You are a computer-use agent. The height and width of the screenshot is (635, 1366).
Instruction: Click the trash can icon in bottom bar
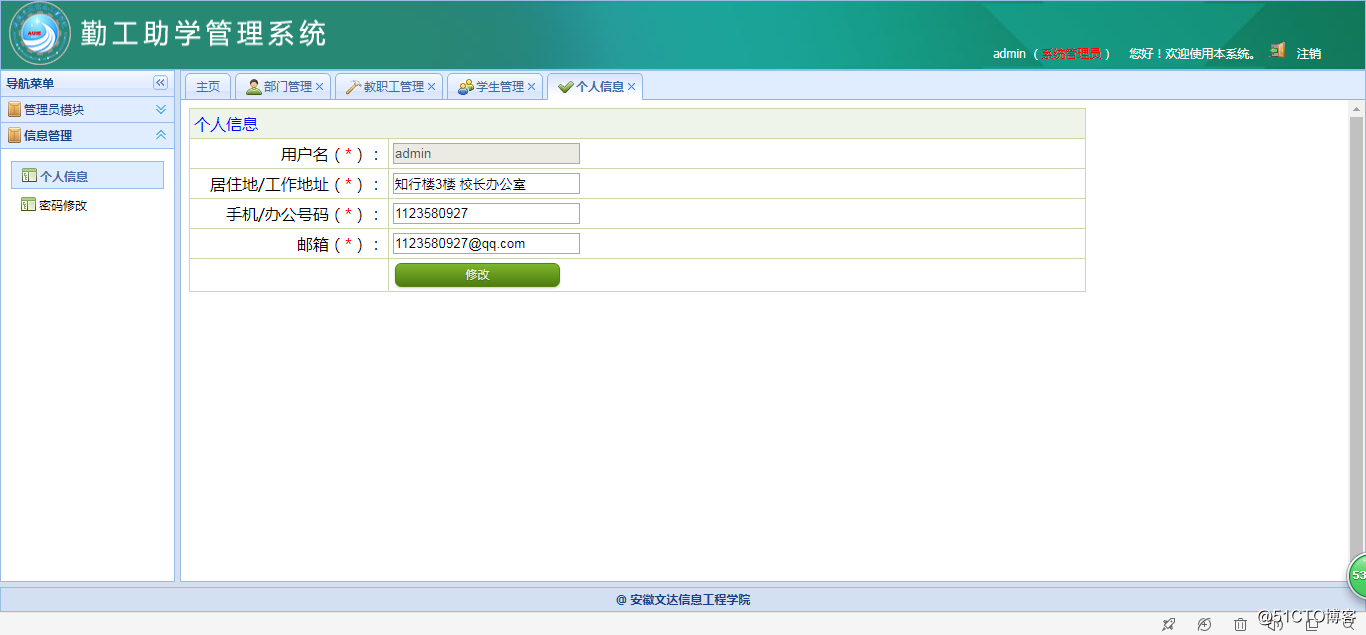coord(1240,624)
